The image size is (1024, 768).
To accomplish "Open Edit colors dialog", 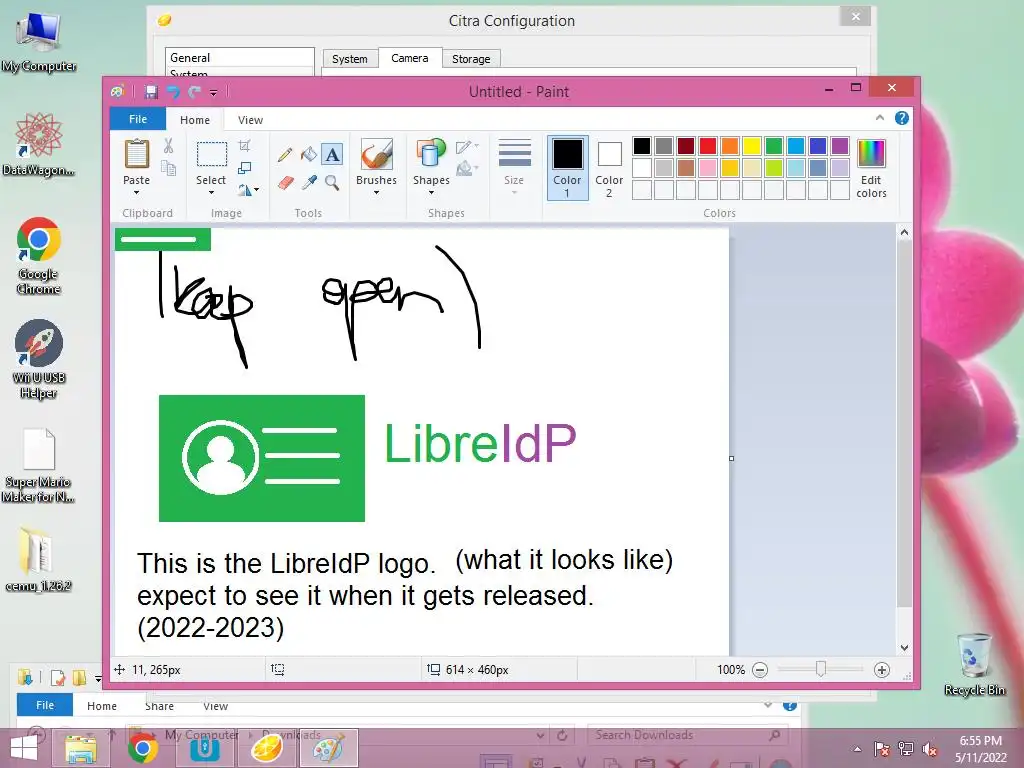I will tap(871, 168).
